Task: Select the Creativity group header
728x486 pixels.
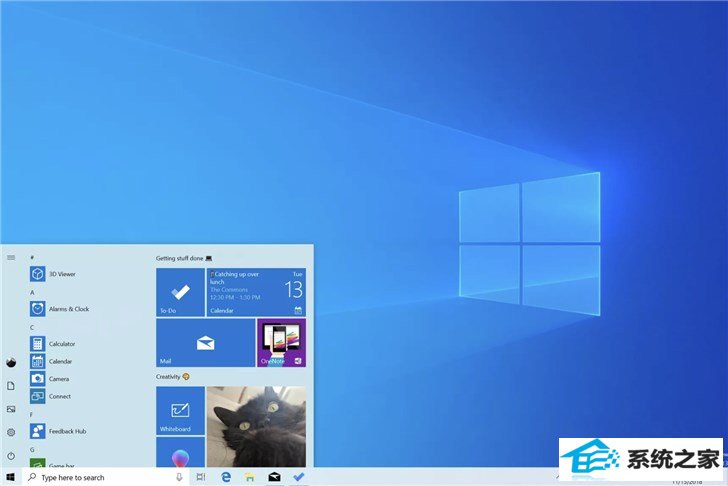Action: click(172, 376)
